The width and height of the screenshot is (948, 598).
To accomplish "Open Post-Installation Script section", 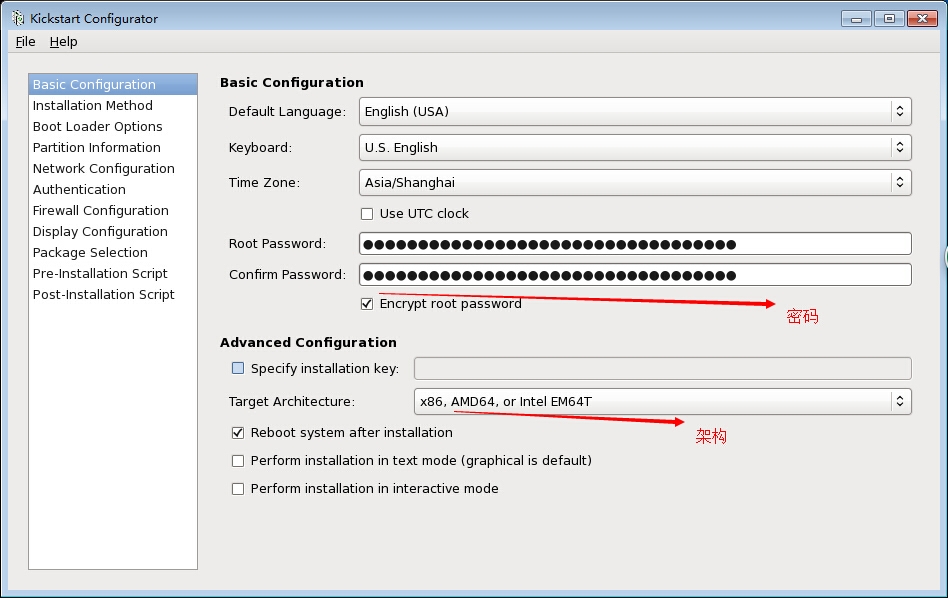I will pyautogui.click(x=113, y=294).
